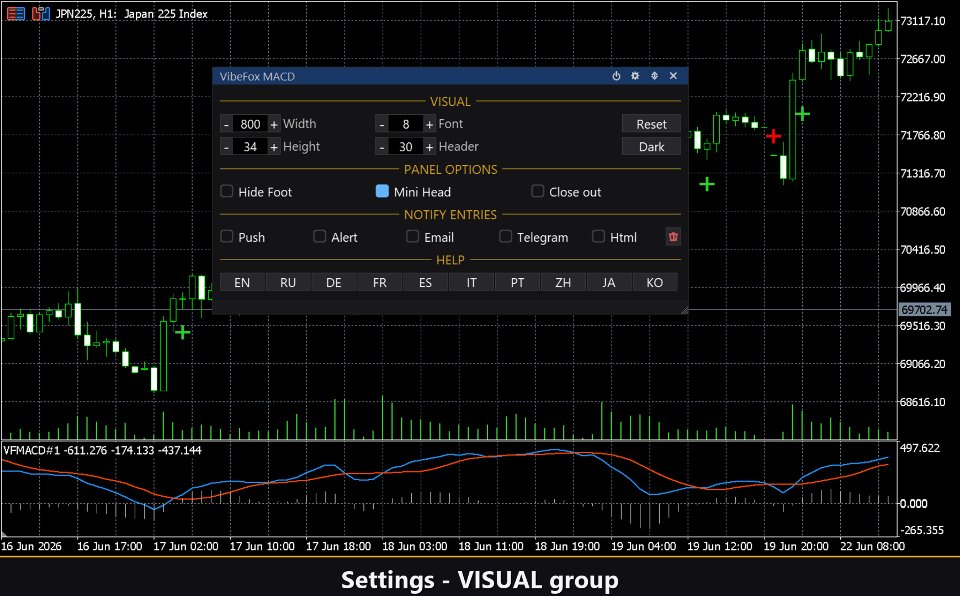Increase the Width value with plus

(274, 124)
